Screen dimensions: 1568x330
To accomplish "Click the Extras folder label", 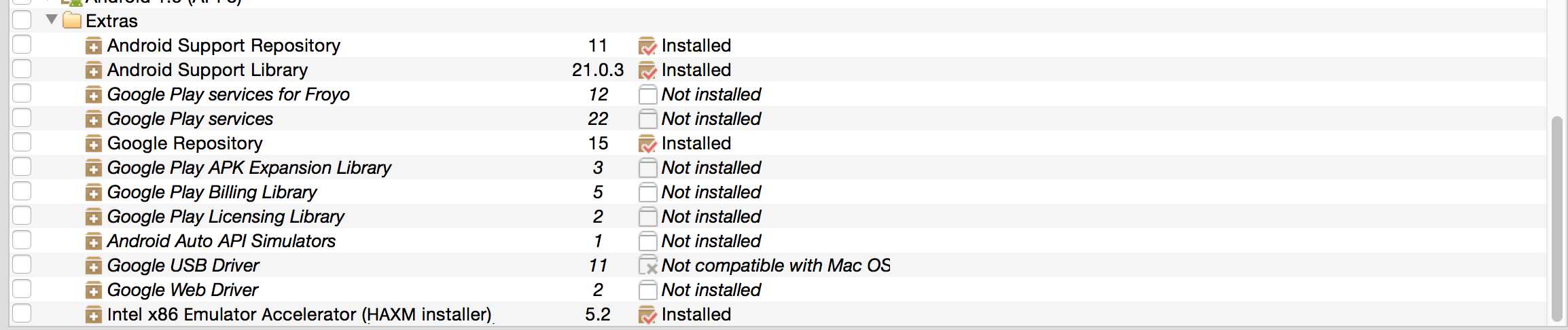I will click(112, 21).
